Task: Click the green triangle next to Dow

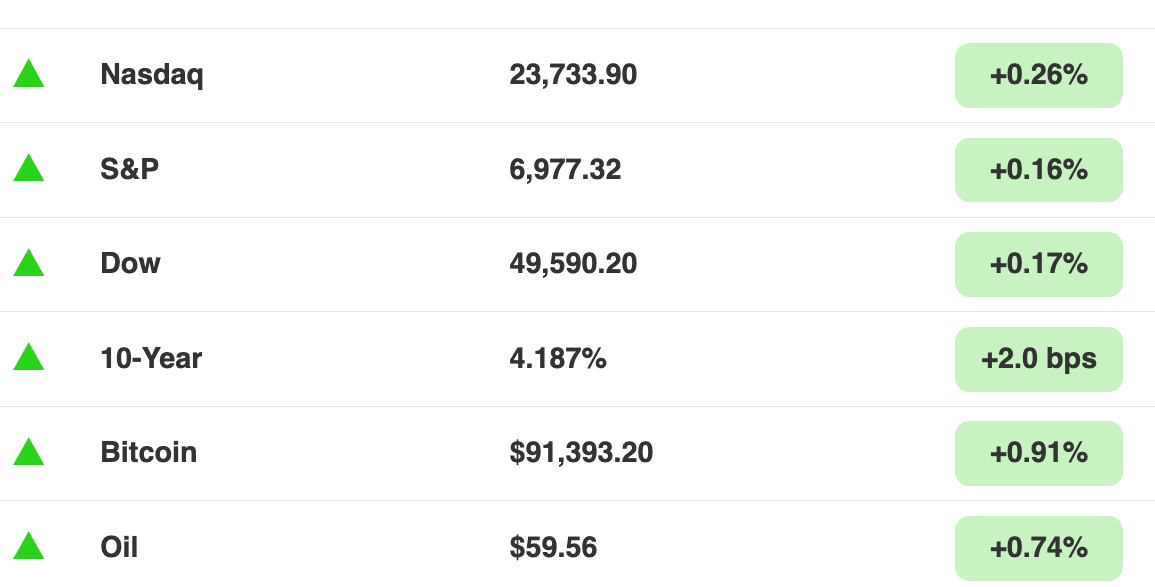Action: [x=29, y=262]
